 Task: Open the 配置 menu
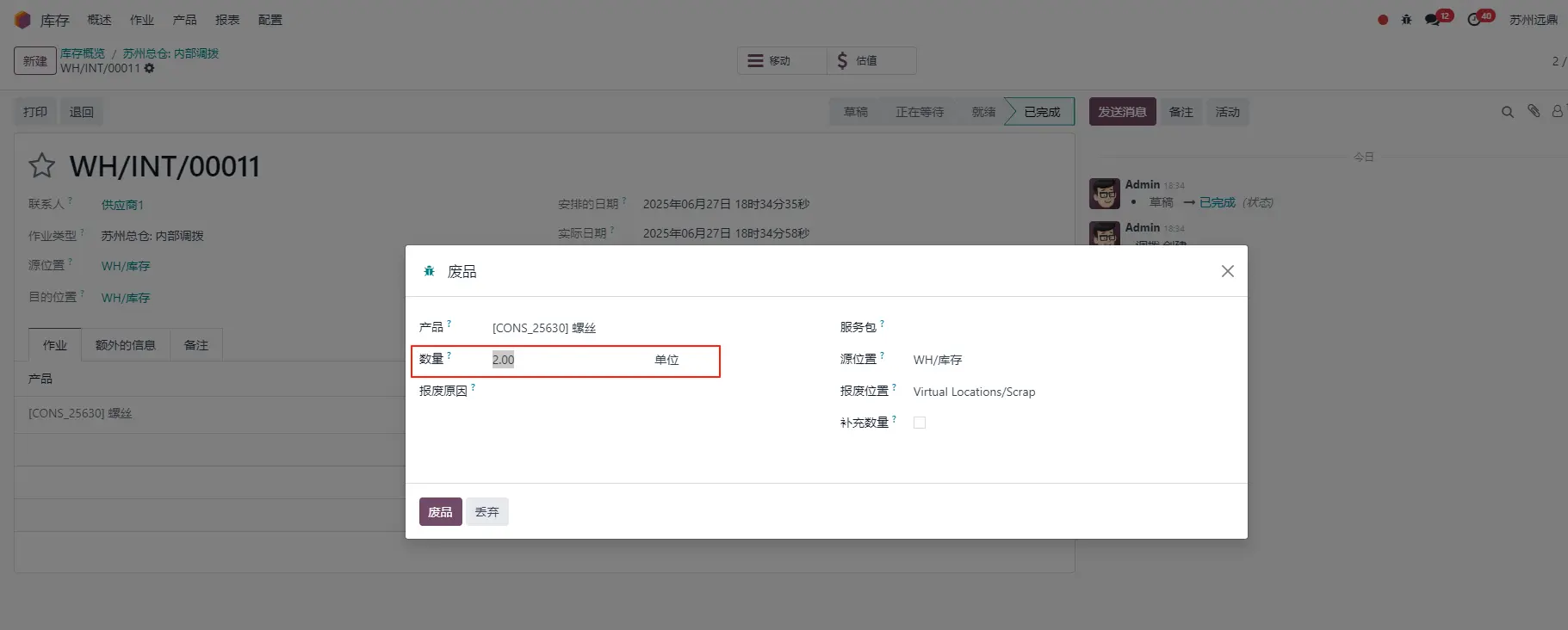[270, 20]
